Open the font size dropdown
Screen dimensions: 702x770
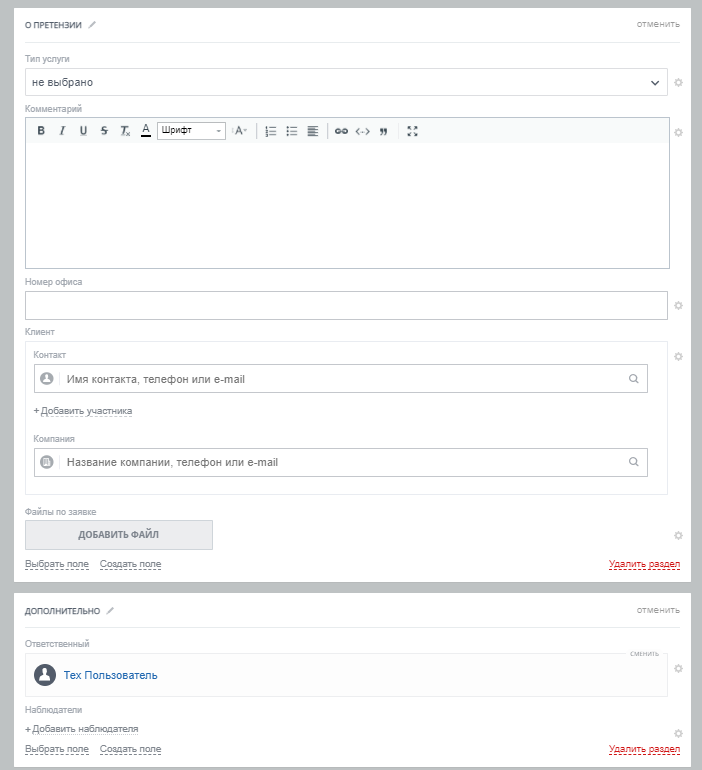pos(240,131)
